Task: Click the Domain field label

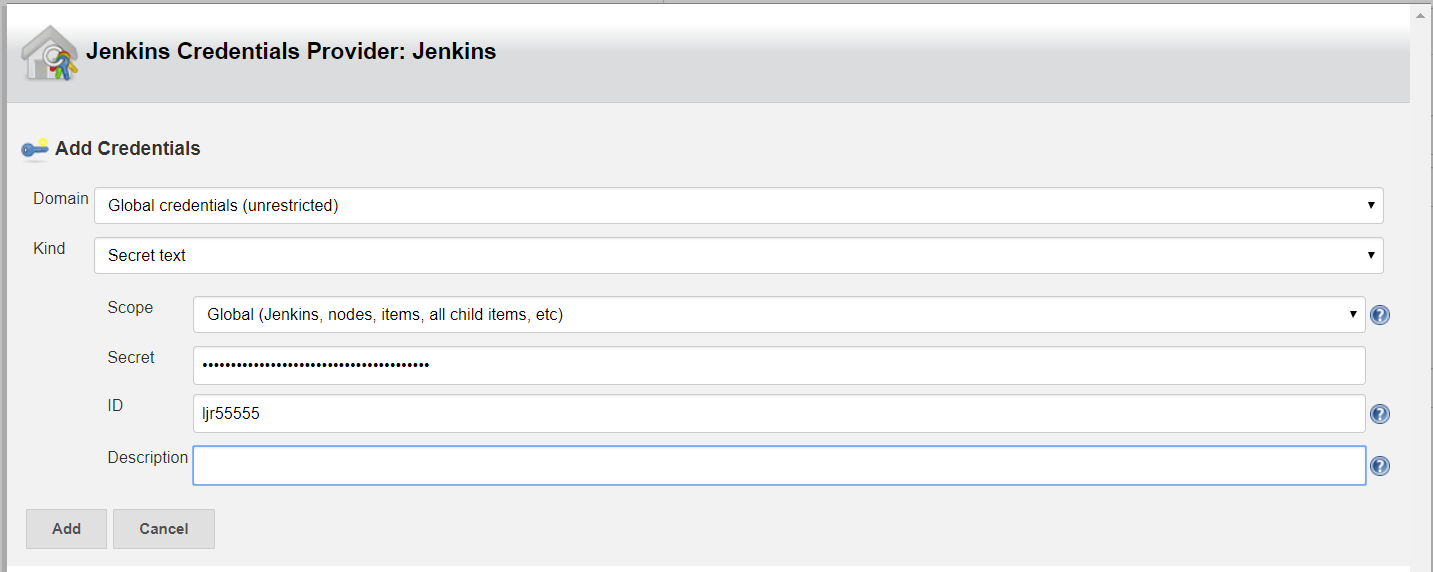Action: [61, 198]
